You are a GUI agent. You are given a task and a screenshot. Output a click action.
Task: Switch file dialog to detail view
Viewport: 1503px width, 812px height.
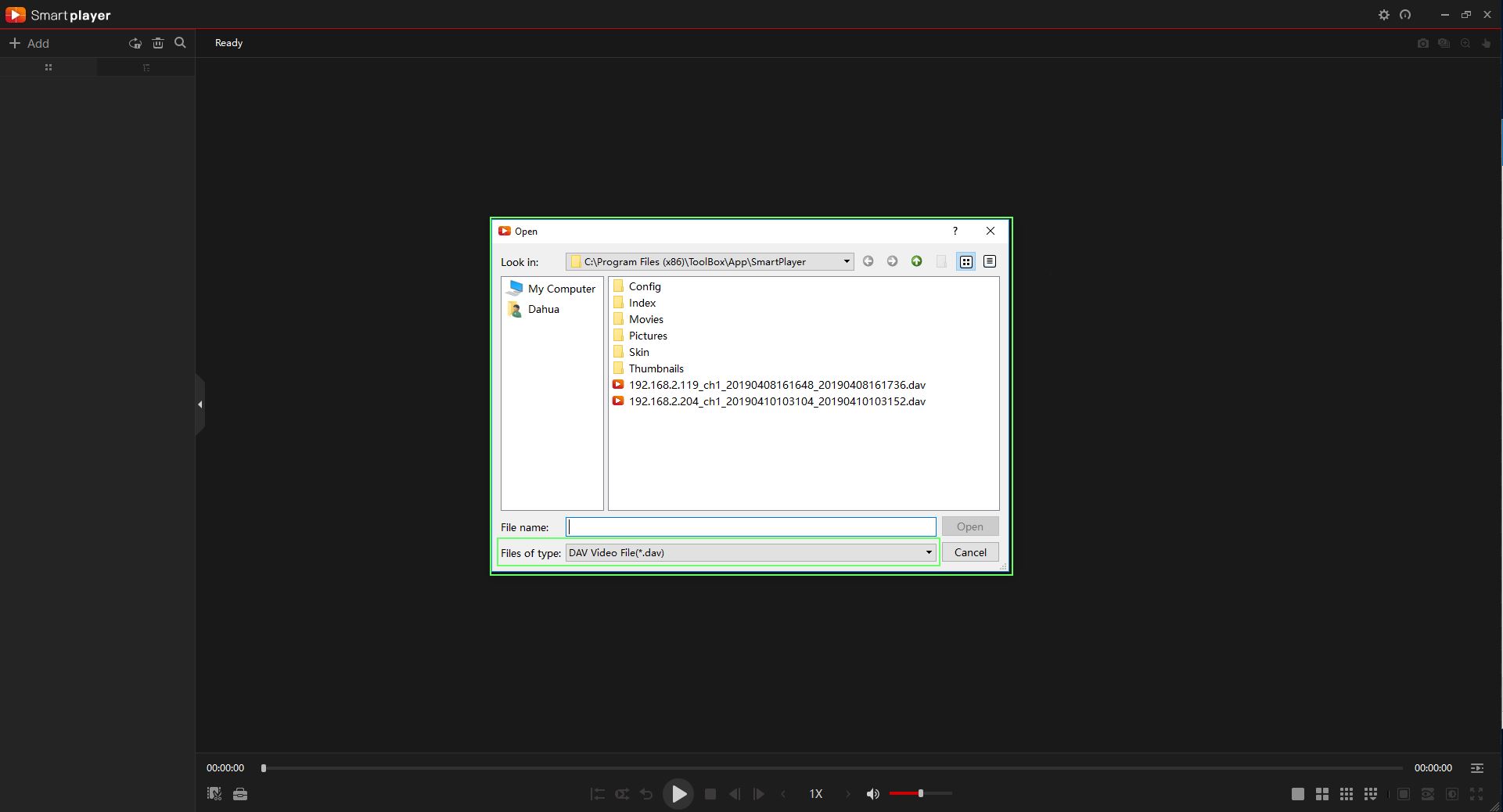tap(990, 261)
